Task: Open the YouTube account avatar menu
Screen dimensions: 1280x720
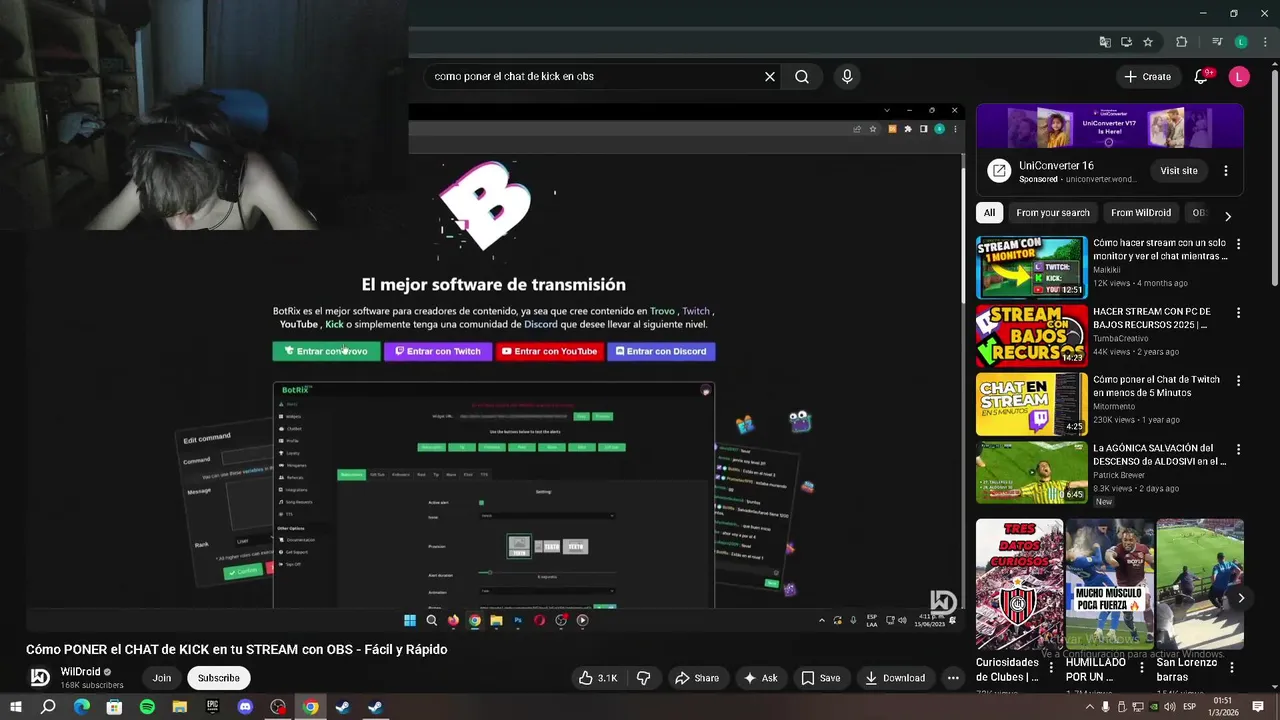Action: pos(1239,76)
